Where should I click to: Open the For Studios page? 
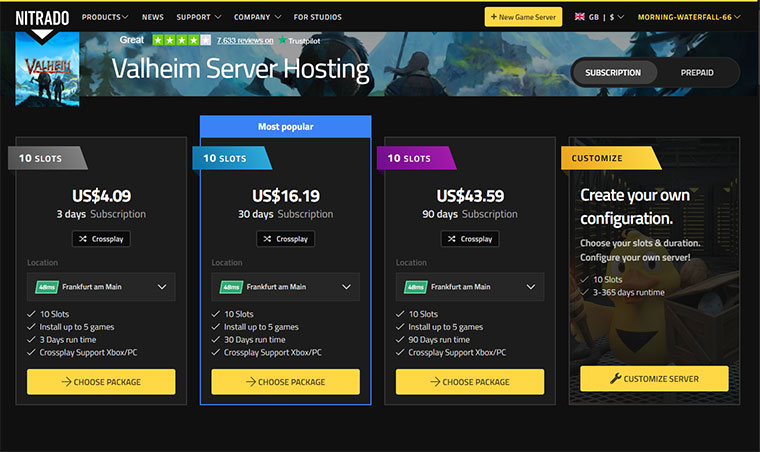[317, 17]
